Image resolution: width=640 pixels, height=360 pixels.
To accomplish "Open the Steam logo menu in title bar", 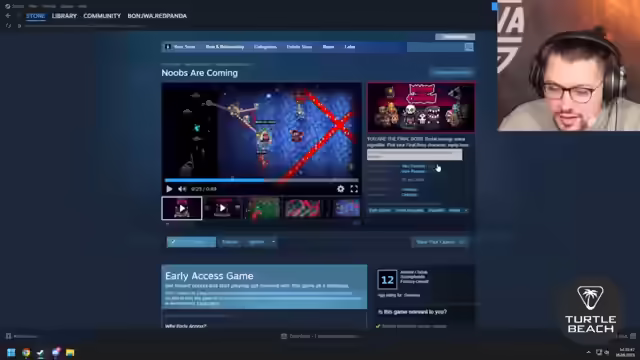I will point(7,6).
